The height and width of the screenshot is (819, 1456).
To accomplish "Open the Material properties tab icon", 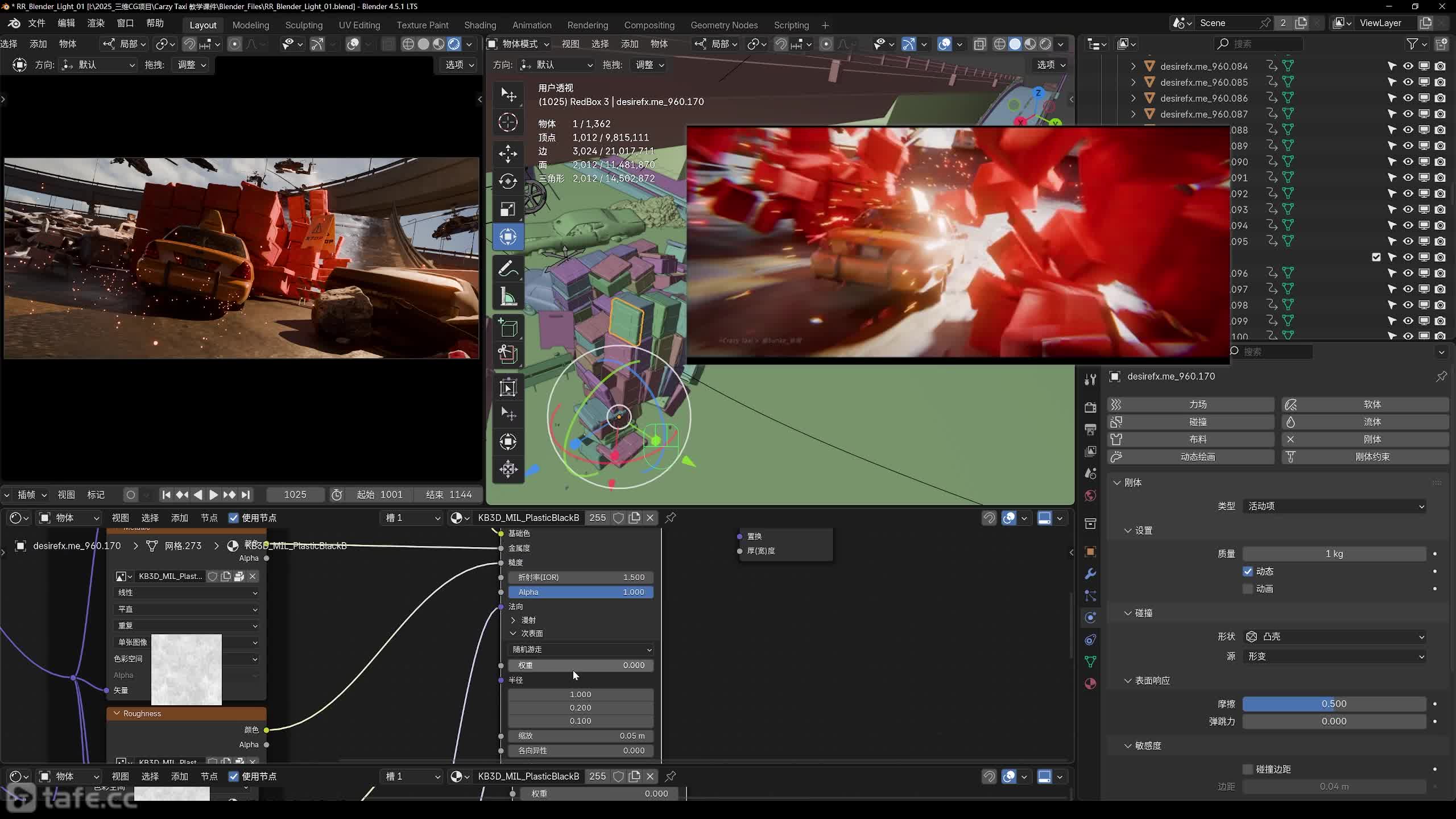I will tap(1090, 684).
